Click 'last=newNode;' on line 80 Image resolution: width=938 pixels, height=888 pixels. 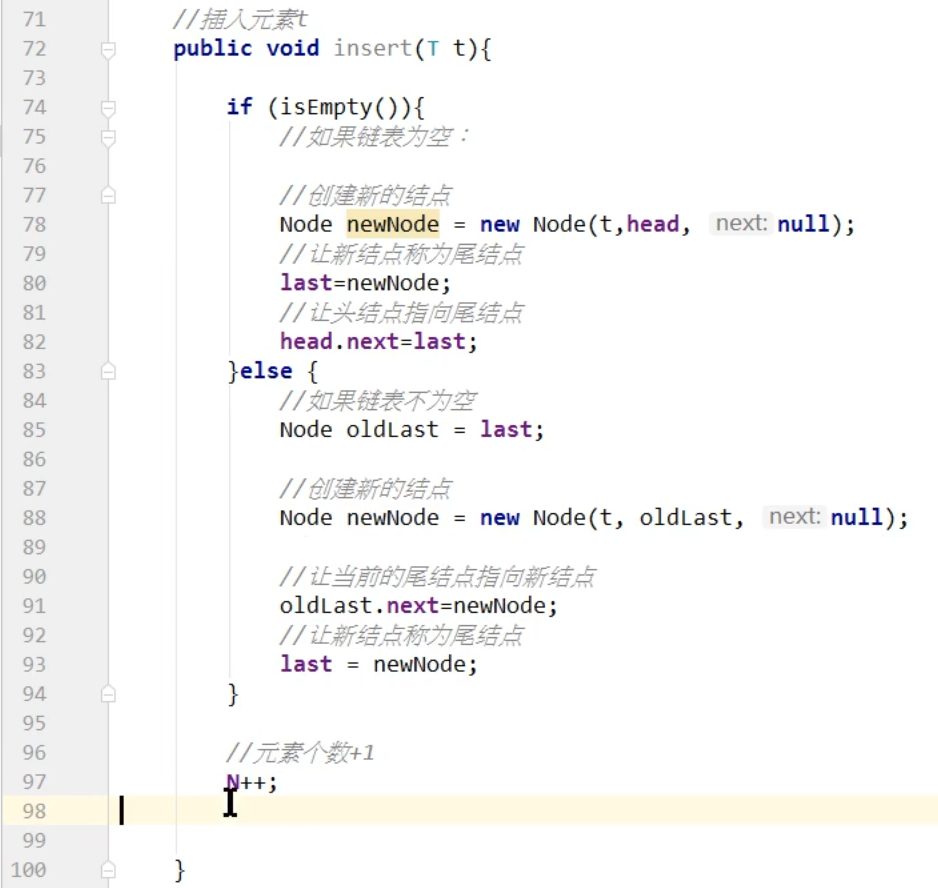(x=366, y=282)
